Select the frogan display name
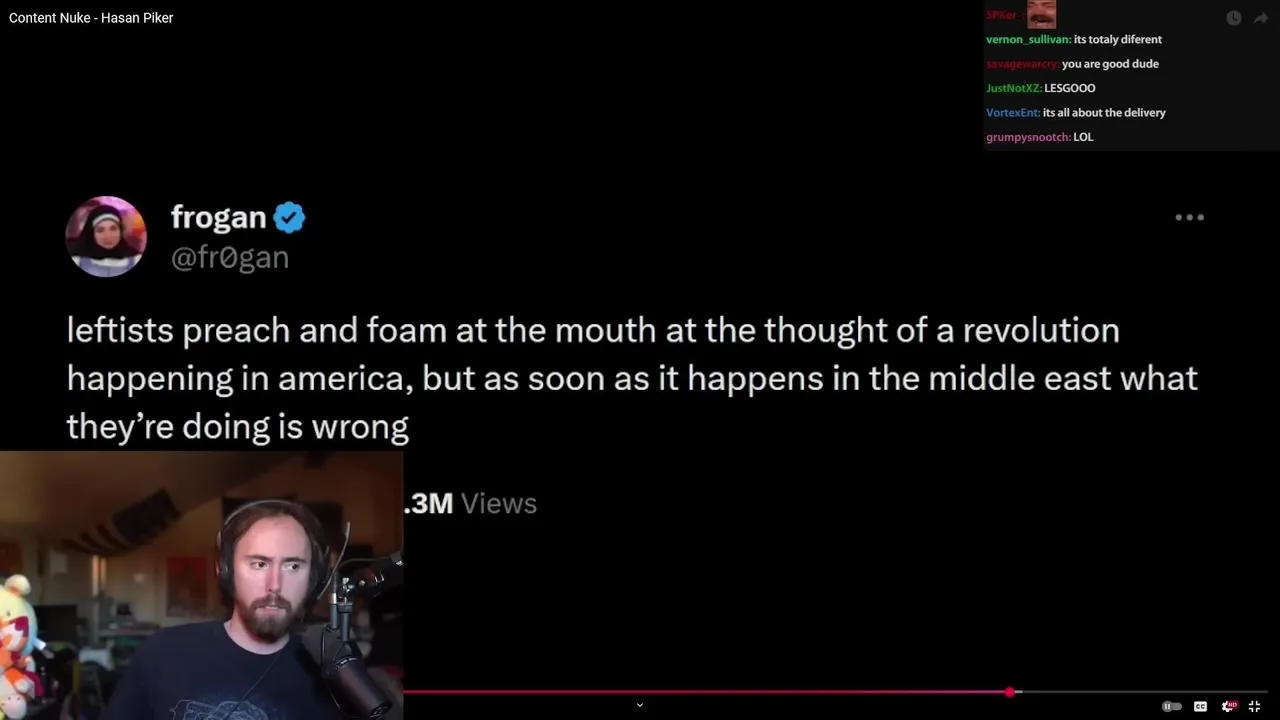 (x=218, y=217)
